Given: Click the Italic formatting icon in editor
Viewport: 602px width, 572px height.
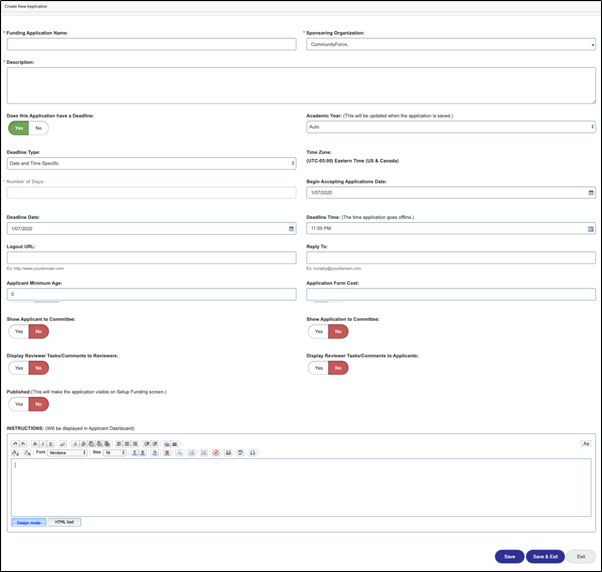Looking at the screenshot, I should (40, 442).
